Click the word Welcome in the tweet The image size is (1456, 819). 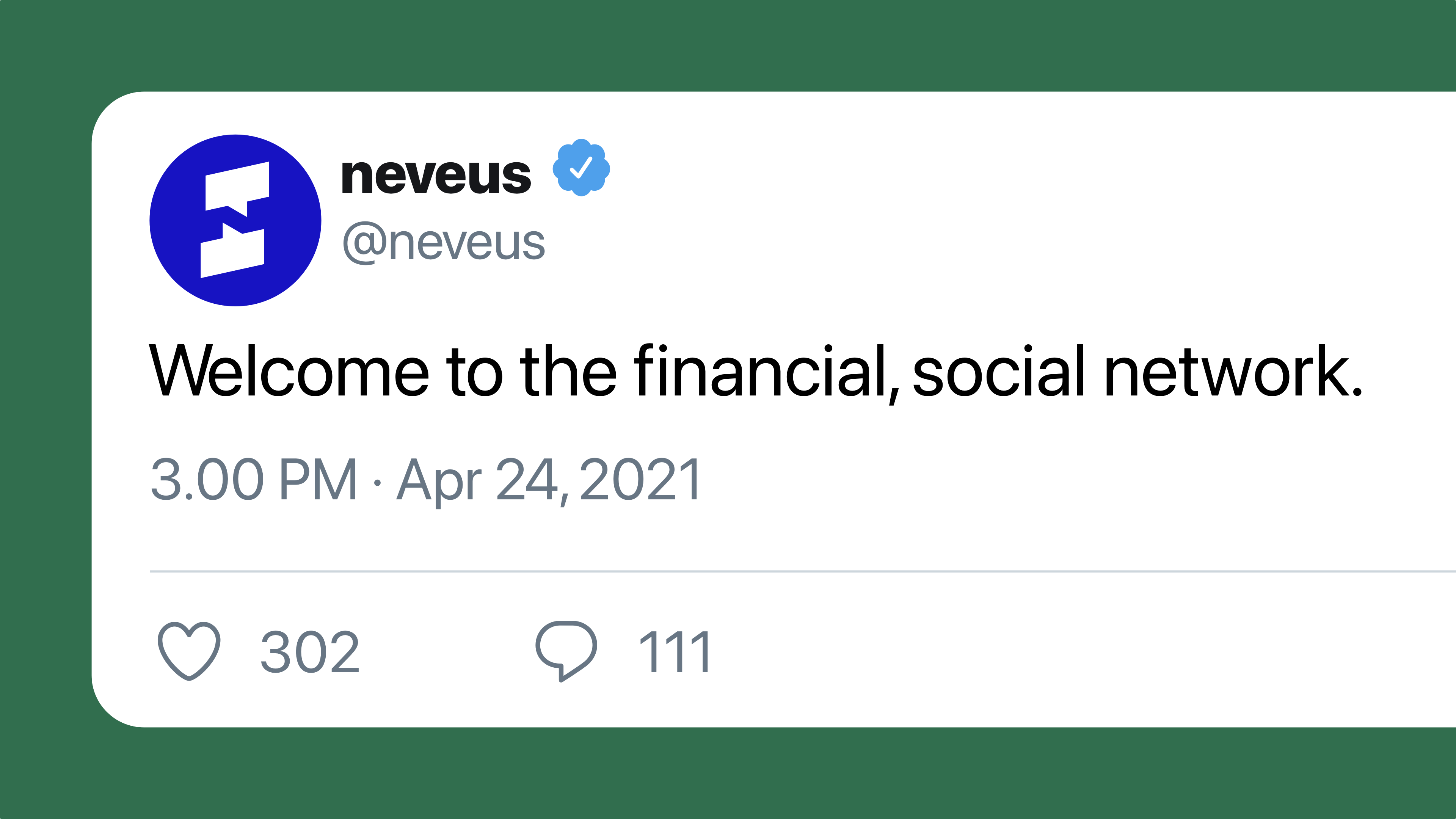point(289,372)
